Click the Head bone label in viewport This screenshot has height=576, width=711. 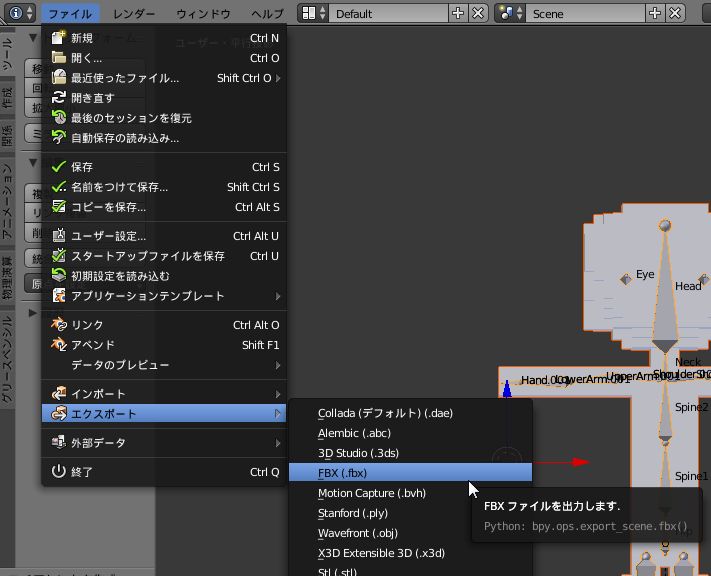[x=688, y=286]
